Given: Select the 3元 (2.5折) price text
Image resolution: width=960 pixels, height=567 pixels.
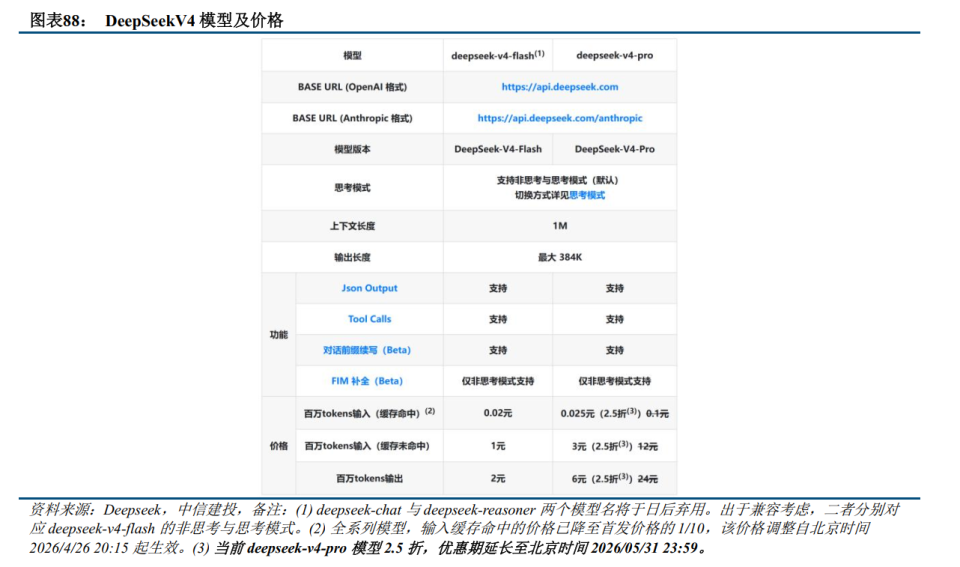Looking at the screenshot, I should click(x=602, y=446).
